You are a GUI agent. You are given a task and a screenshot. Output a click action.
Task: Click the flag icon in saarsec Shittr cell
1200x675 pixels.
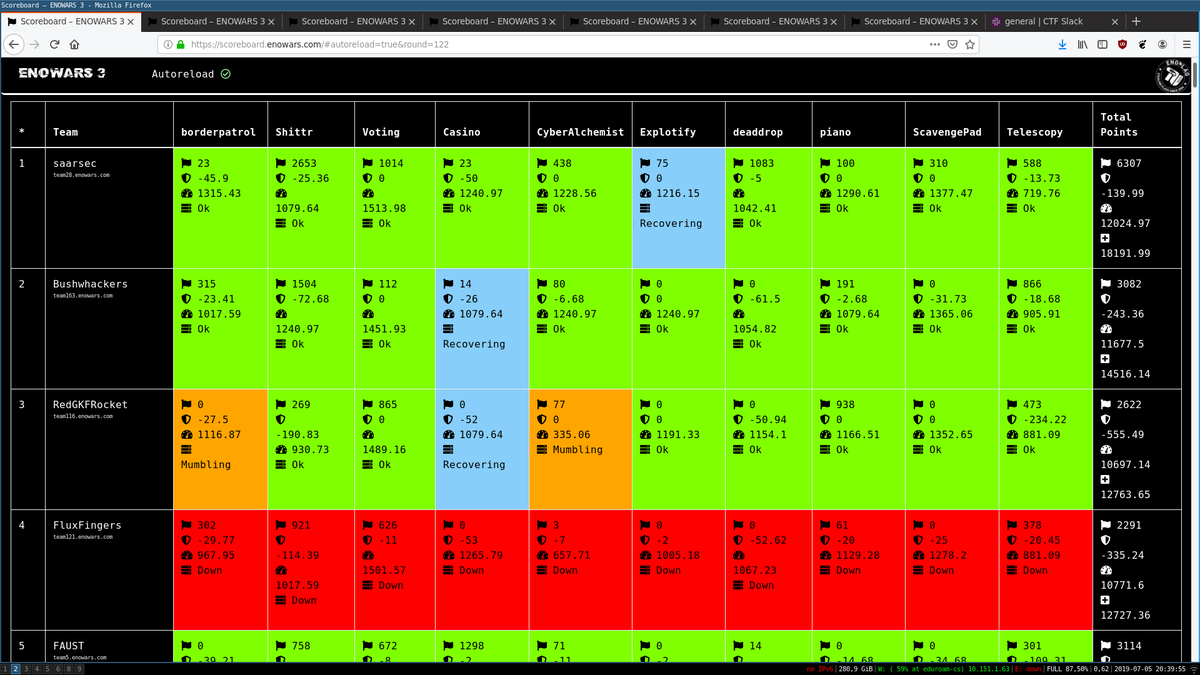tap(280, 163)
